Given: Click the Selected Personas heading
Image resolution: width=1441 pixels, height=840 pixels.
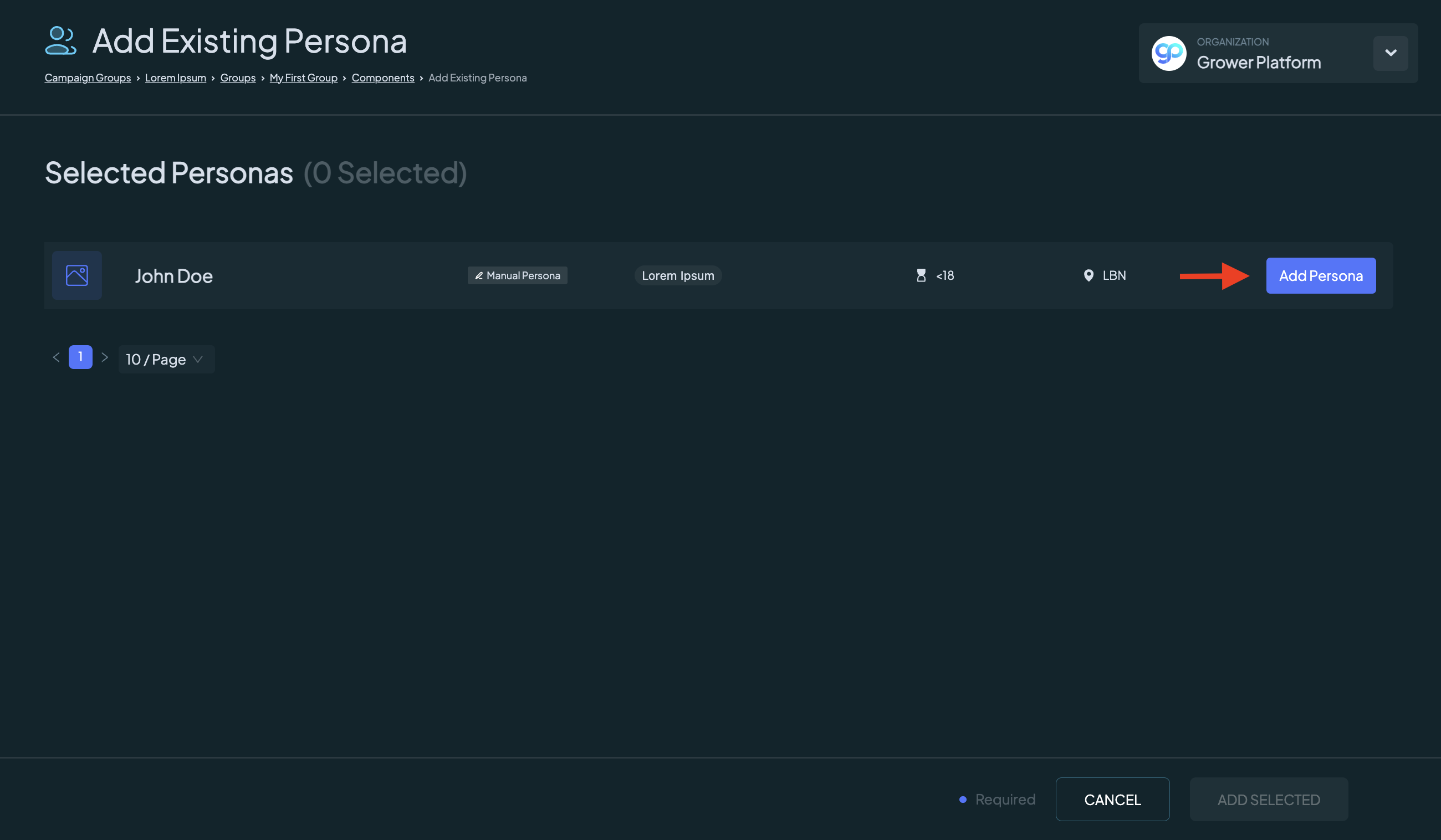Looking at the screenshot, I should (169, 173).
